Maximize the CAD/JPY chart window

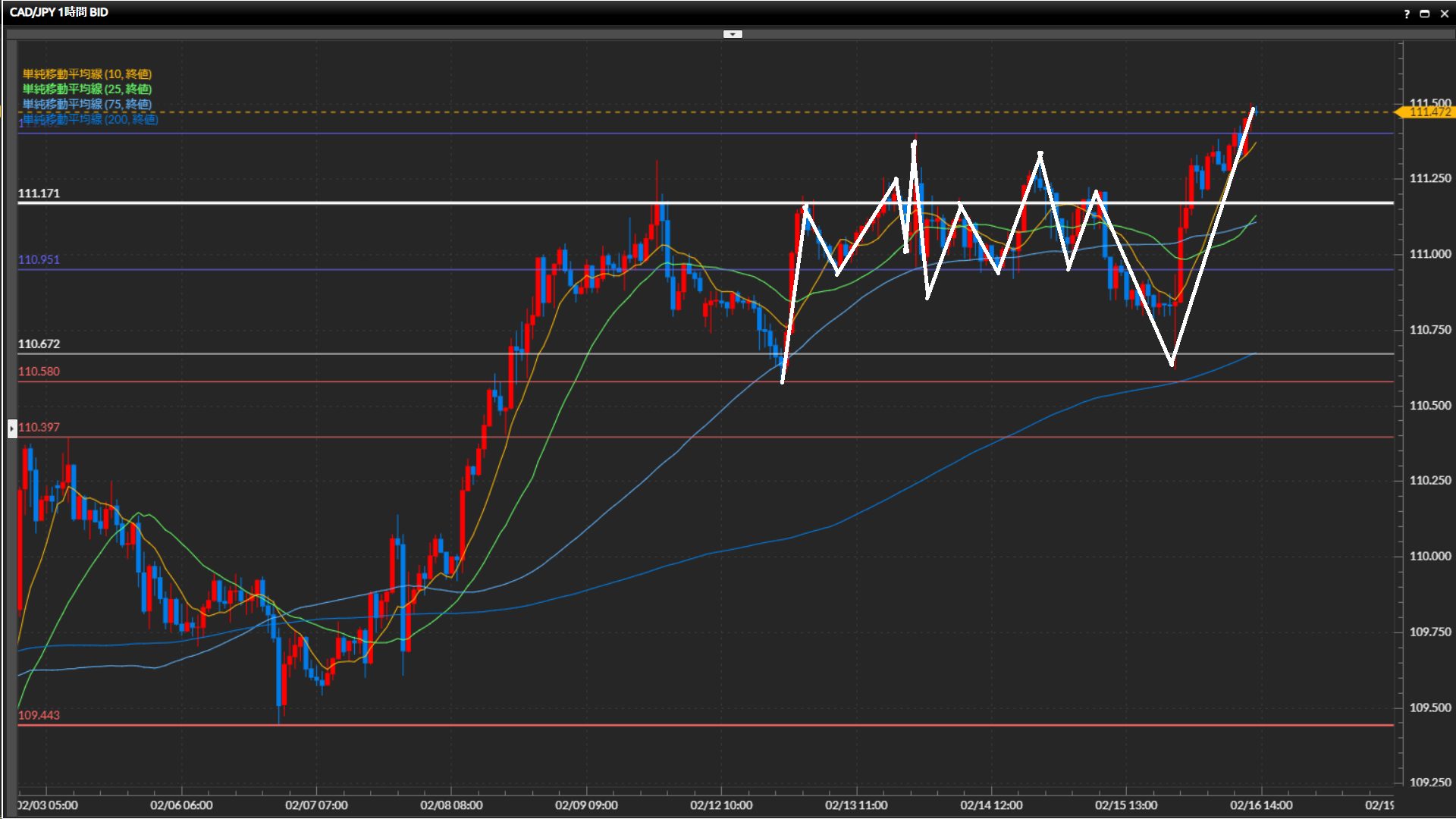point(1425,14)
